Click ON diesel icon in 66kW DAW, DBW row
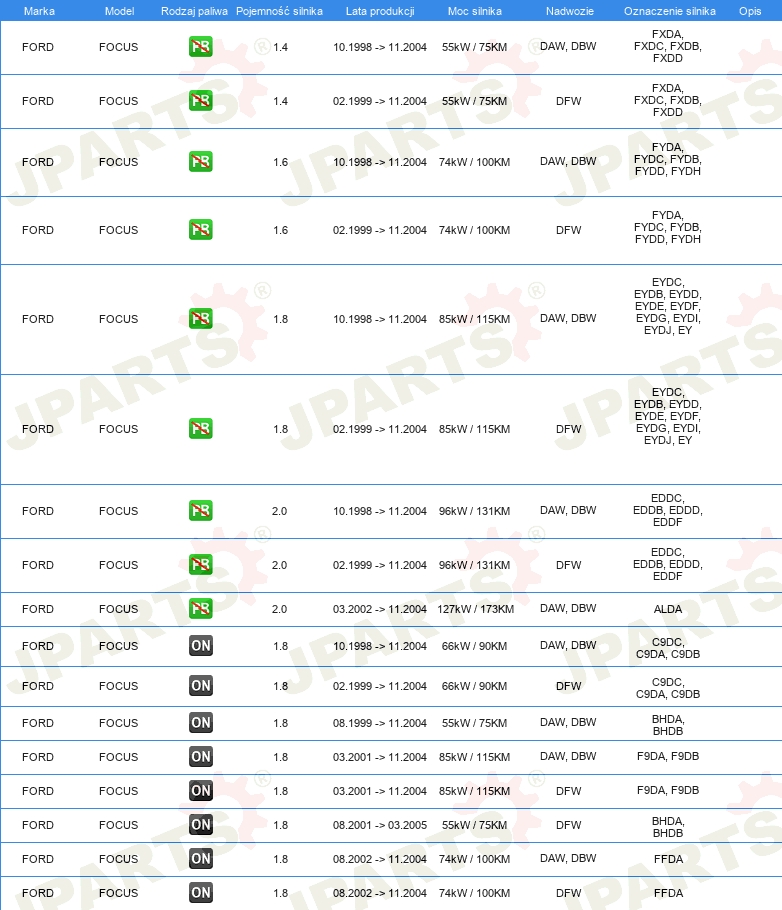Screen dimensions: 782x910 200,645
